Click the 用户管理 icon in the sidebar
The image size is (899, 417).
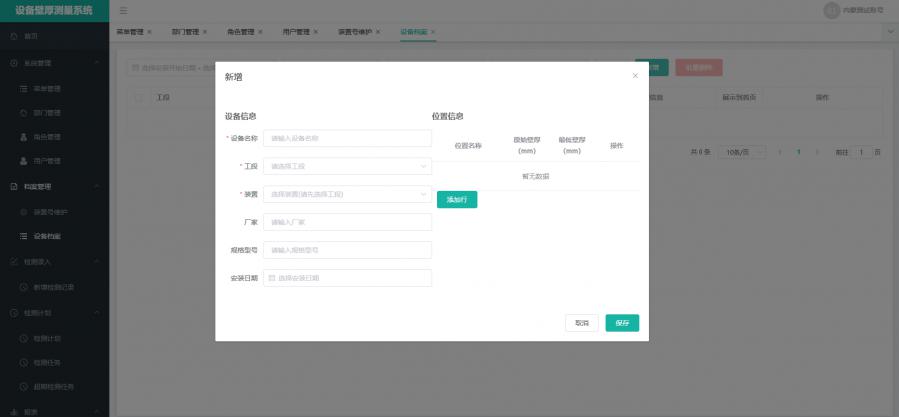(24, 161)
